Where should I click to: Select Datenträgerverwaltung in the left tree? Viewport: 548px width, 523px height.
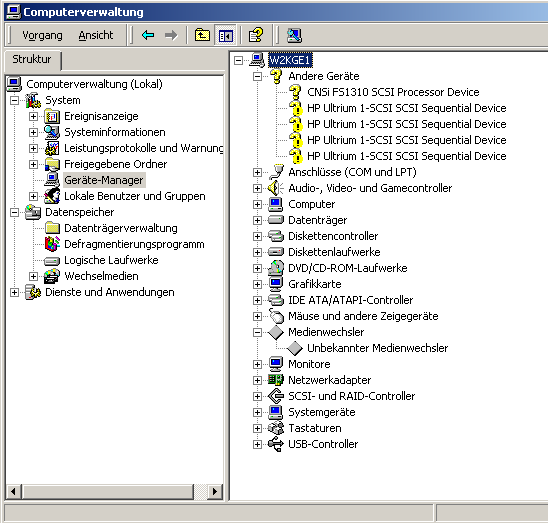tap(121, 228)
